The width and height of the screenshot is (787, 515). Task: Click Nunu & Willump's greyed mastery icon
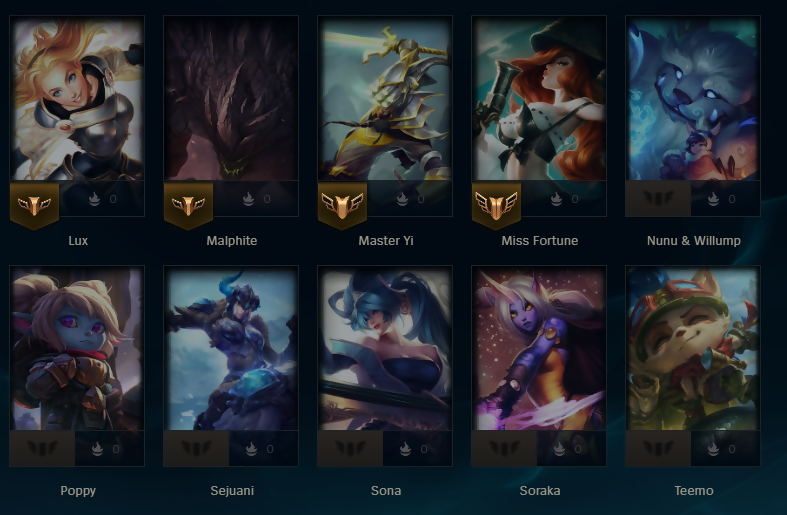659,199
